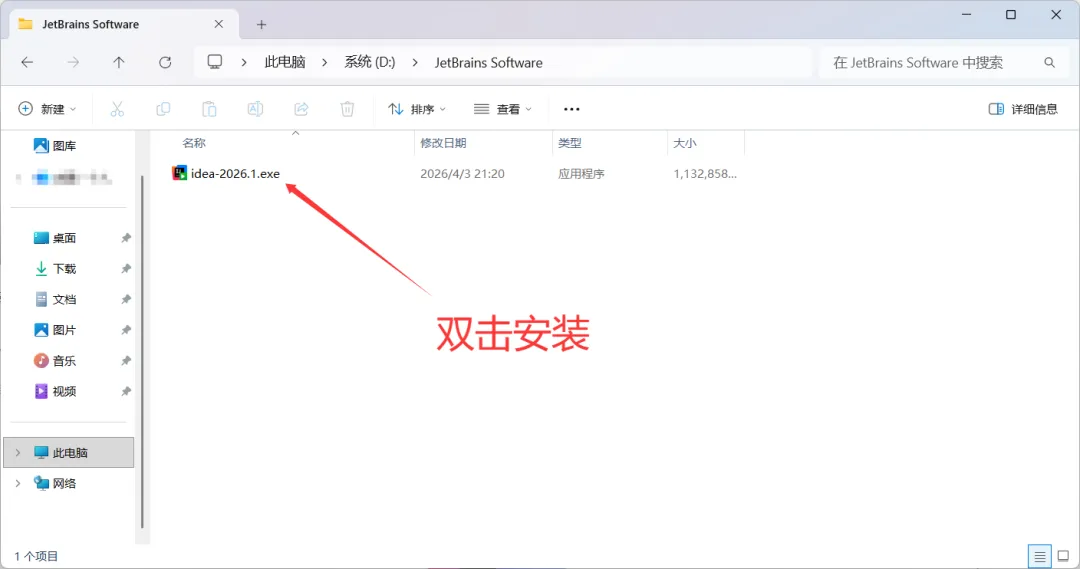The width and height of the screenshot is (1080, 569).
Task: Toggle the 详细信息 details pane
Action: 1023,109
